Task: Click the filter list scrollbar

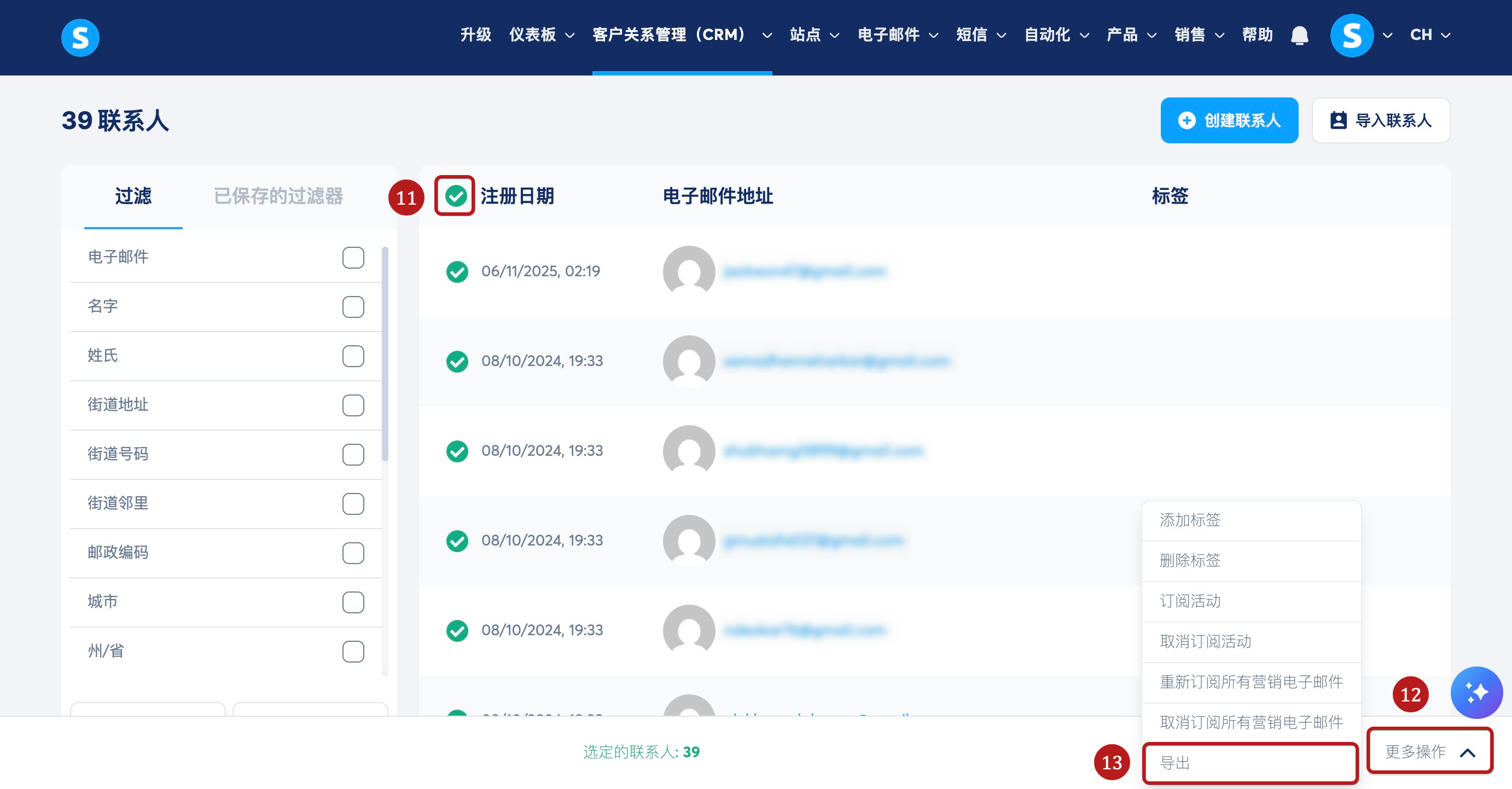Action: pos(385,352)
